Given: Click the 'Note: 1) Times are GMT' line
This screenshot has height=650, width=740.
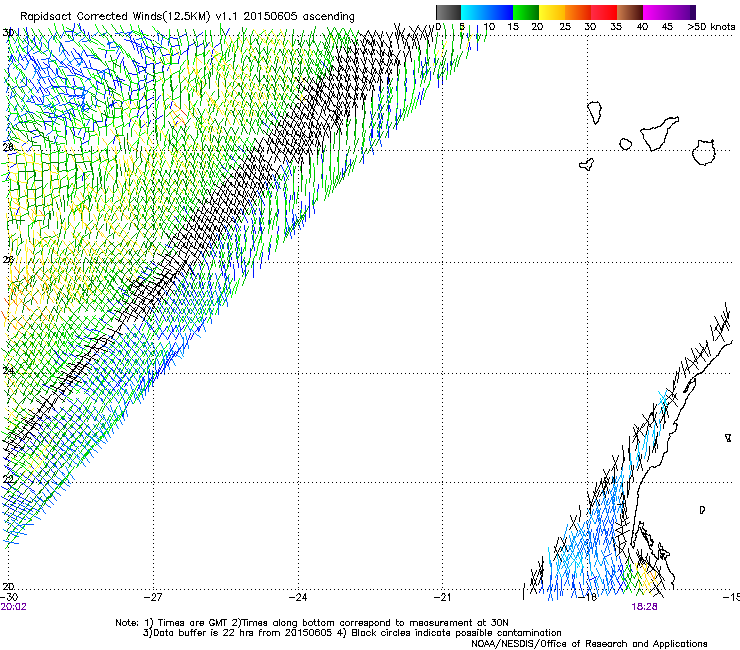Looking at the screenshot, I should pyautogui.click(x=312, y=623).
